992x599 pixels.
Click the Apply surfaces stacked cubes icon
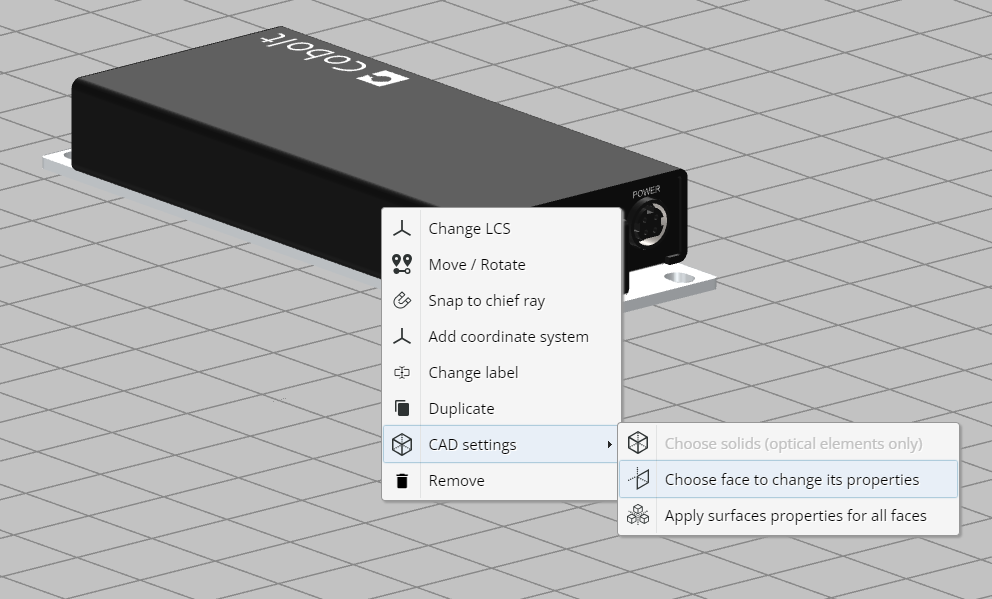tap(638, 515)
